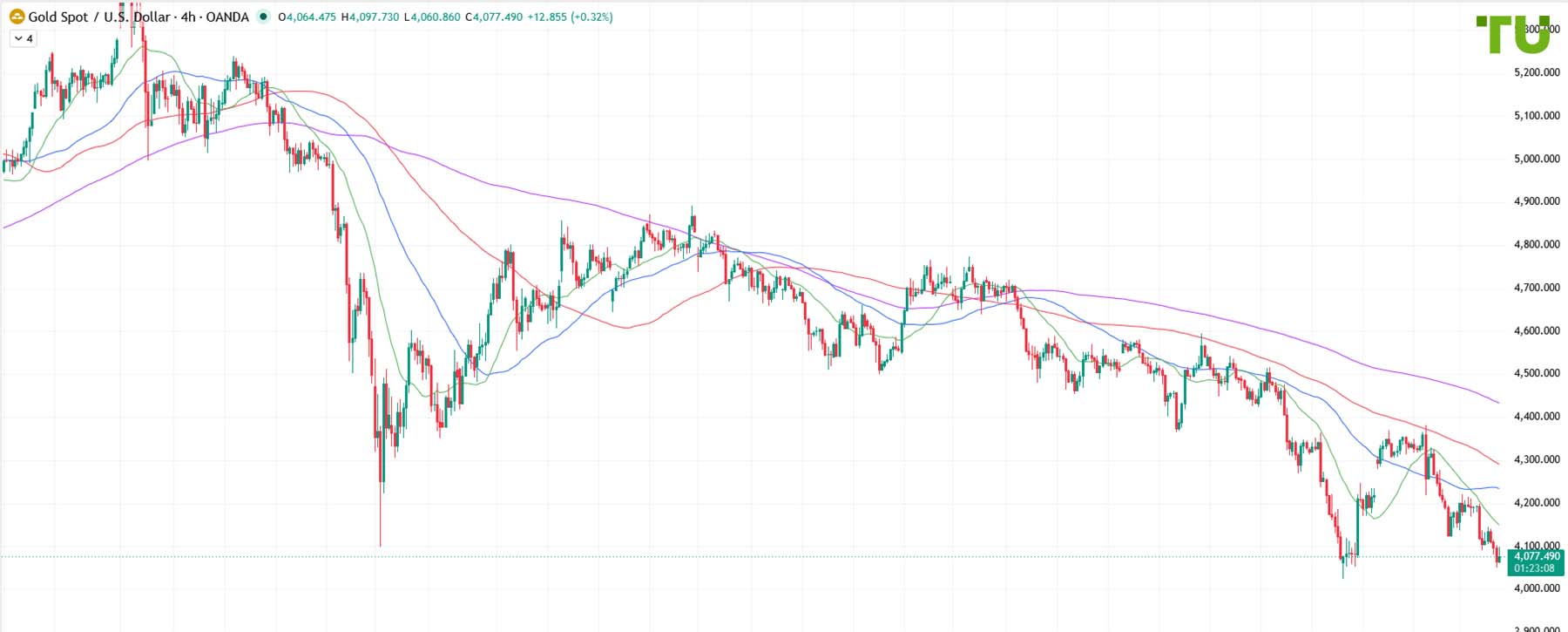1568x632 pixels.
Task: Click the bar countdown timer 01:23:08
Action: (x=1534, y=568)
